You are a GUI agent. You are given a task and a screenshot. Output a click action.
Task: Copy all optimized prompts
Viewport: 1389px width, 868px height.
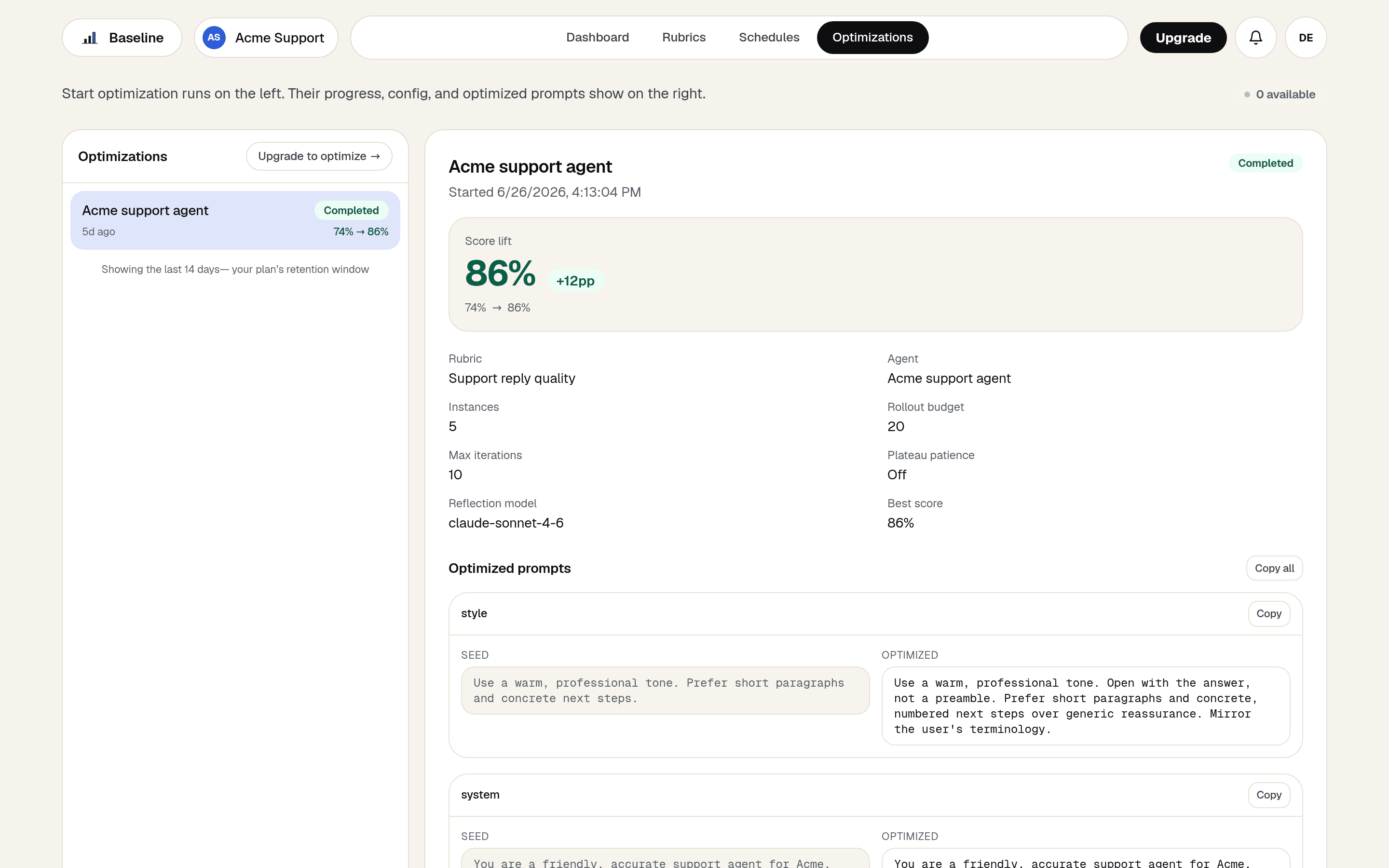[1274, 568]
